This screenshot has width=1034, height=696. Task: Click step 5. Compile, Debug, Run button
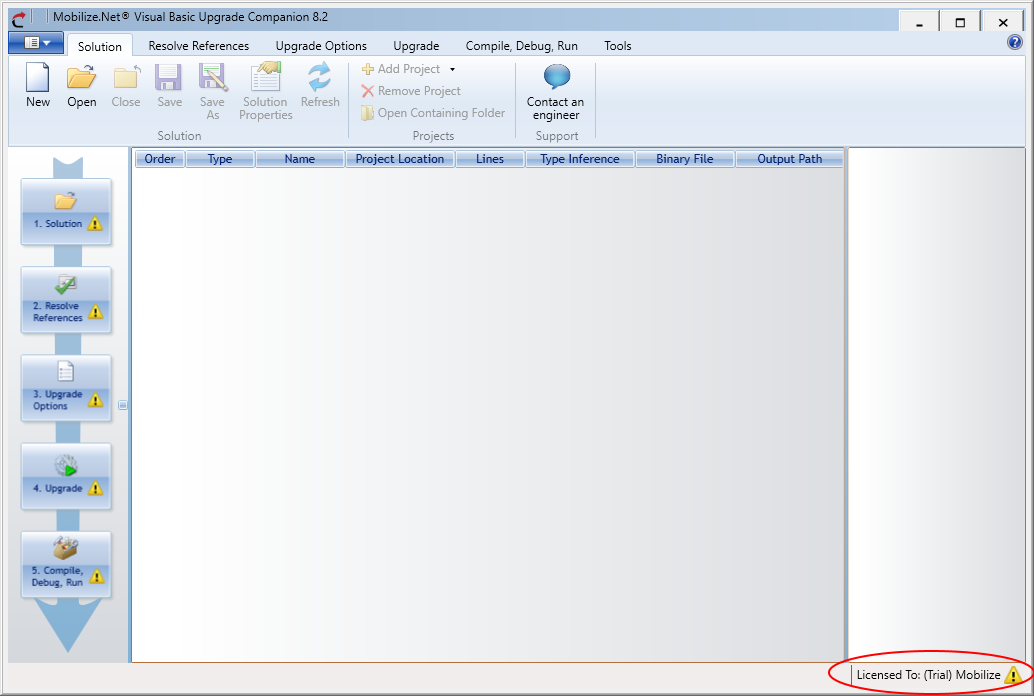66,565
